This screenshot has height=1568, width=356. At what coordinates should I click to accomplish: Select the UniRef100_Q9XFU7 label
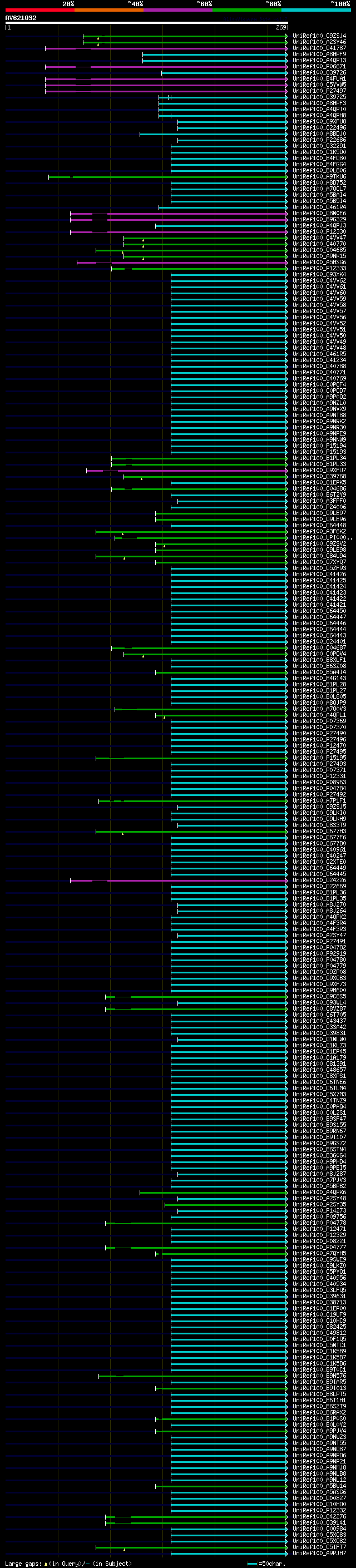tap(319, 471)
